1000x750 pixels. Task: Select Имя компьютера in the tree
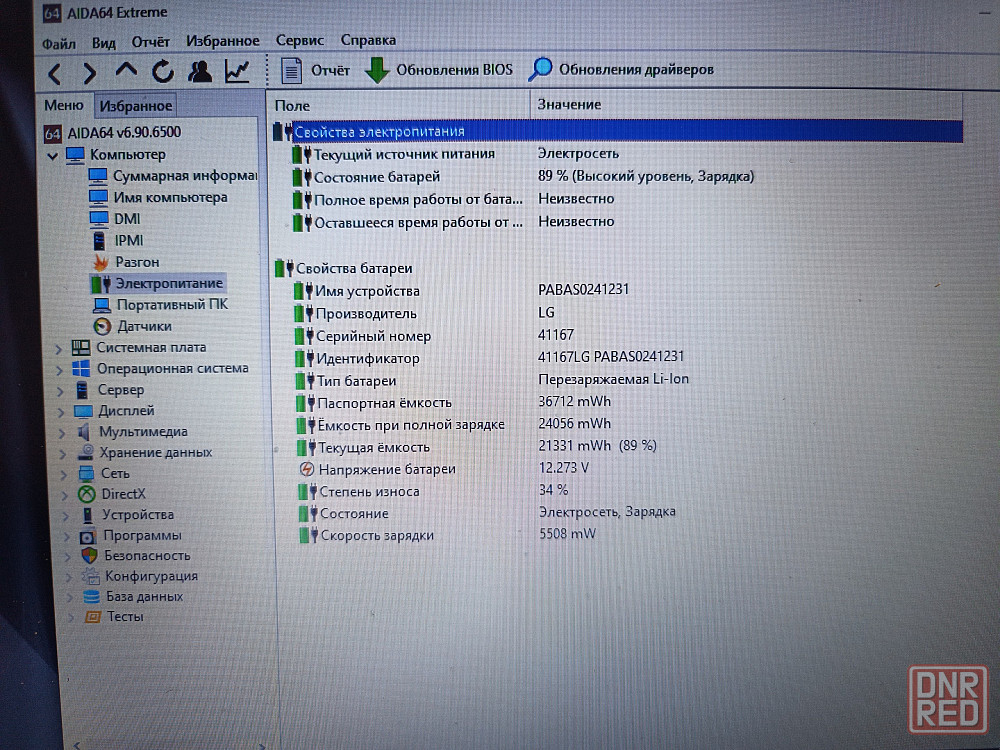pos(170,198)
